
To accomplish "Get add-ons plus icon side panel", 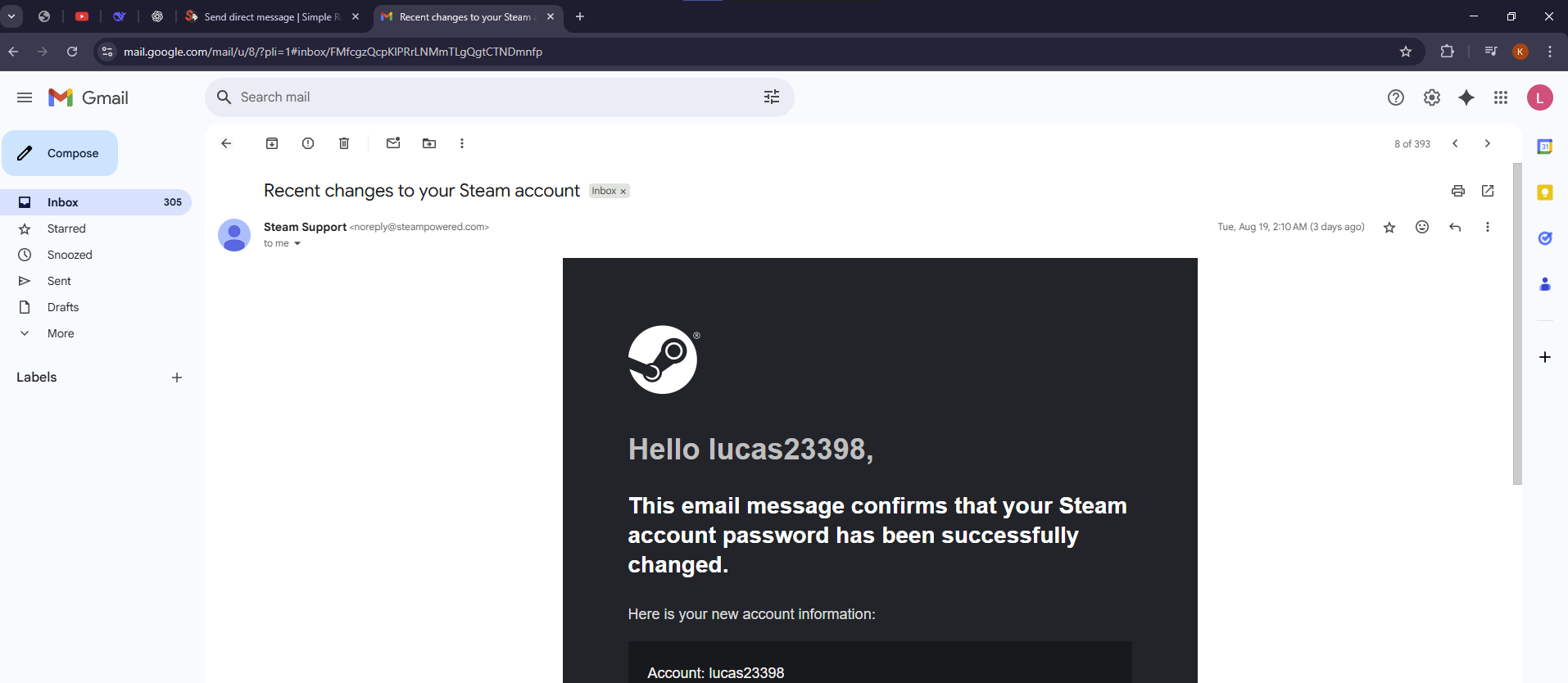I will (x=1545, y=357).
